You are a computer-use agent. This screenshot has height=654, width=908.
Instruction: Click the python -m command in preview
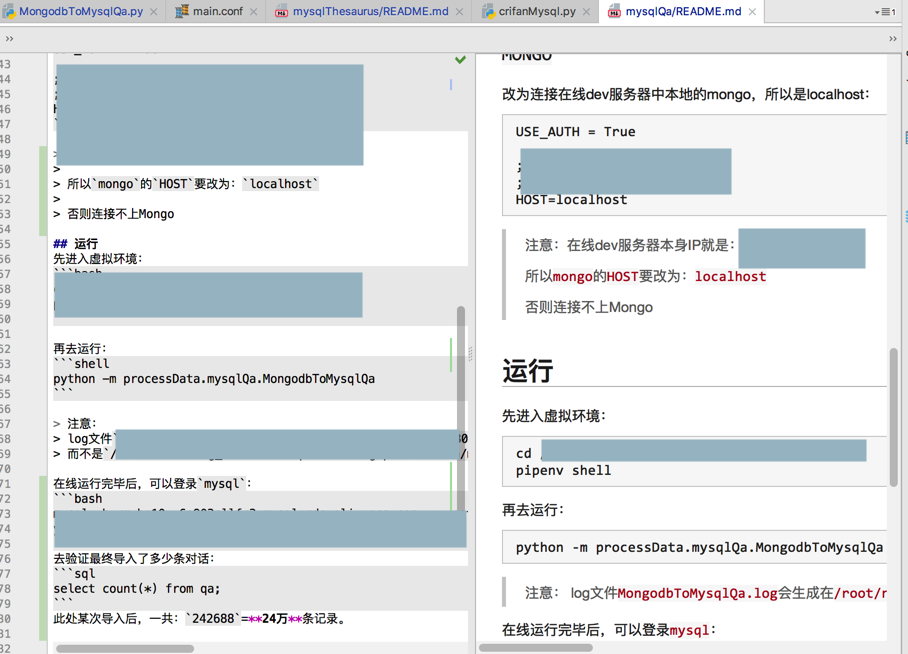pyautogui.click(x=699, y=547)
